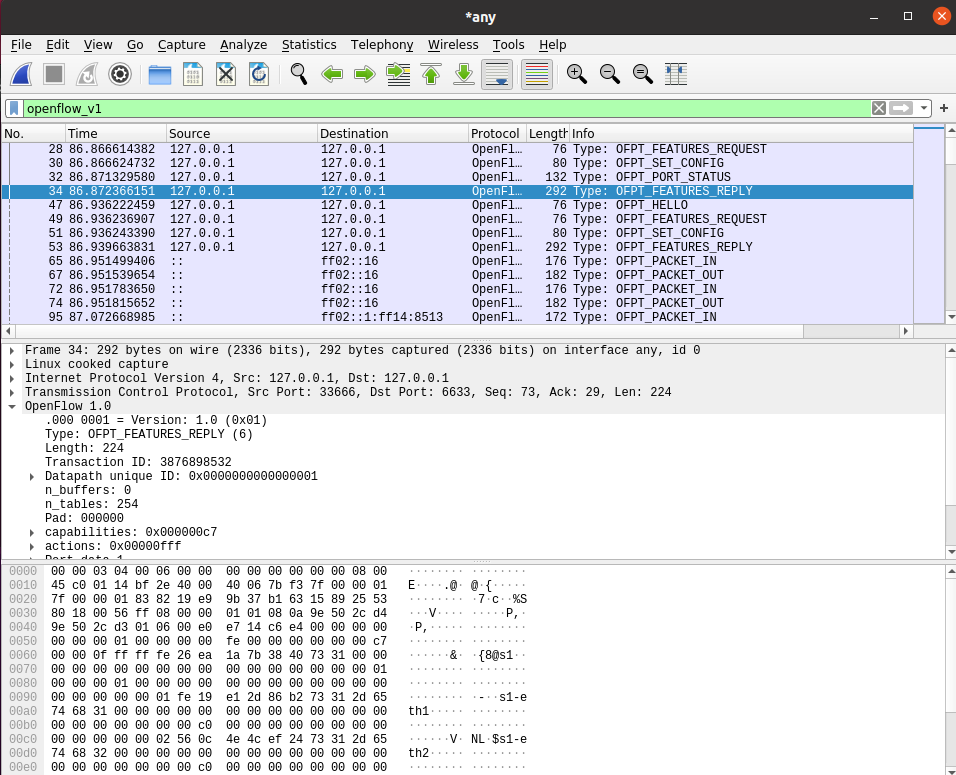Open the Tools menu
Viewport: 956px width, 775px height.
tap(508, 45)
